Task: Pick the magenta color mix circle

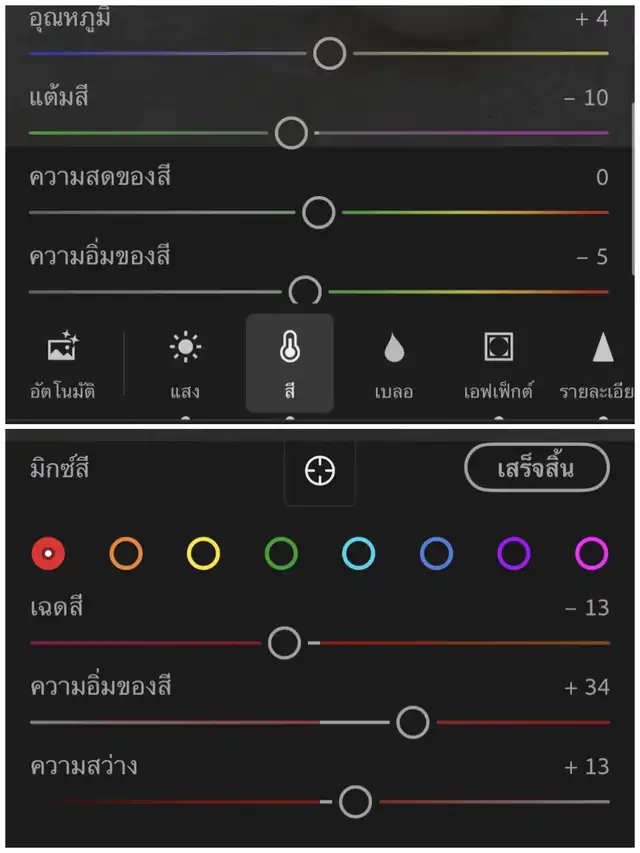Action: tap(591, 553)
